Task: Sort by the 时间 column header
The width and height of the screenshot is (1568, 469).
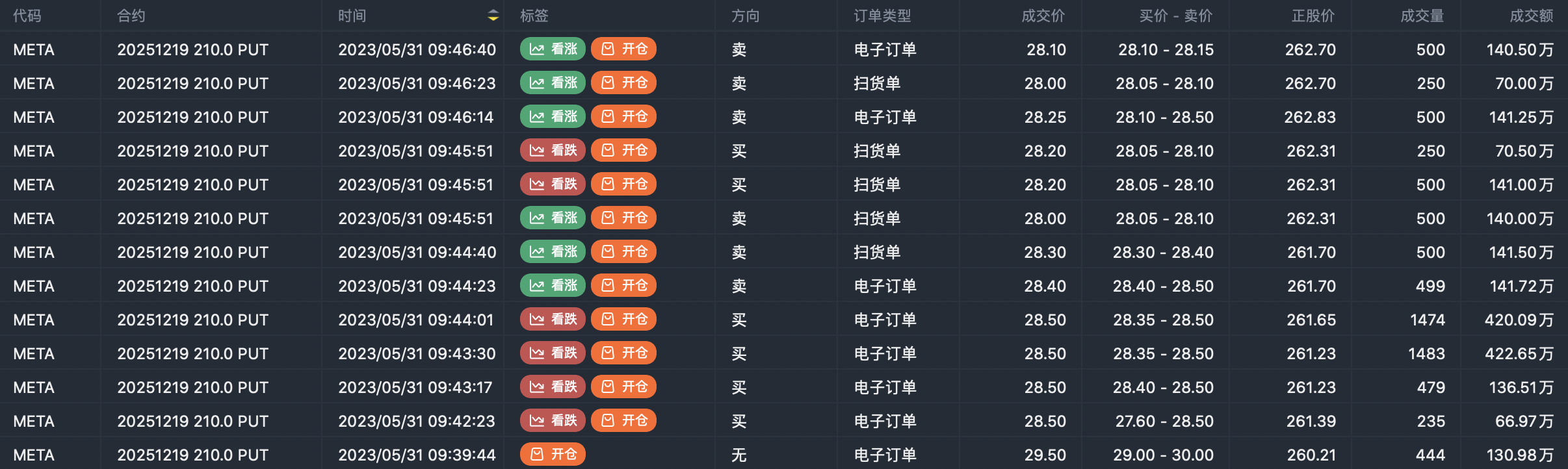Action: point(352,16)
